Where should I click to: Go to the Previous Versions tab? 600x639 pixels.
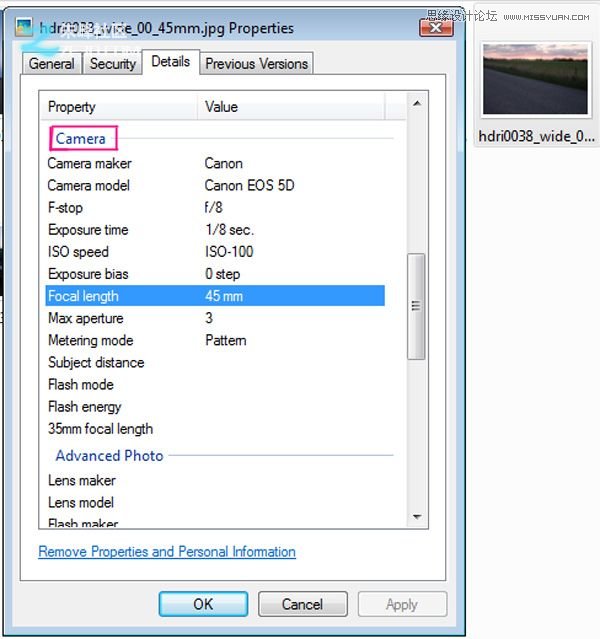coord(257,64)
